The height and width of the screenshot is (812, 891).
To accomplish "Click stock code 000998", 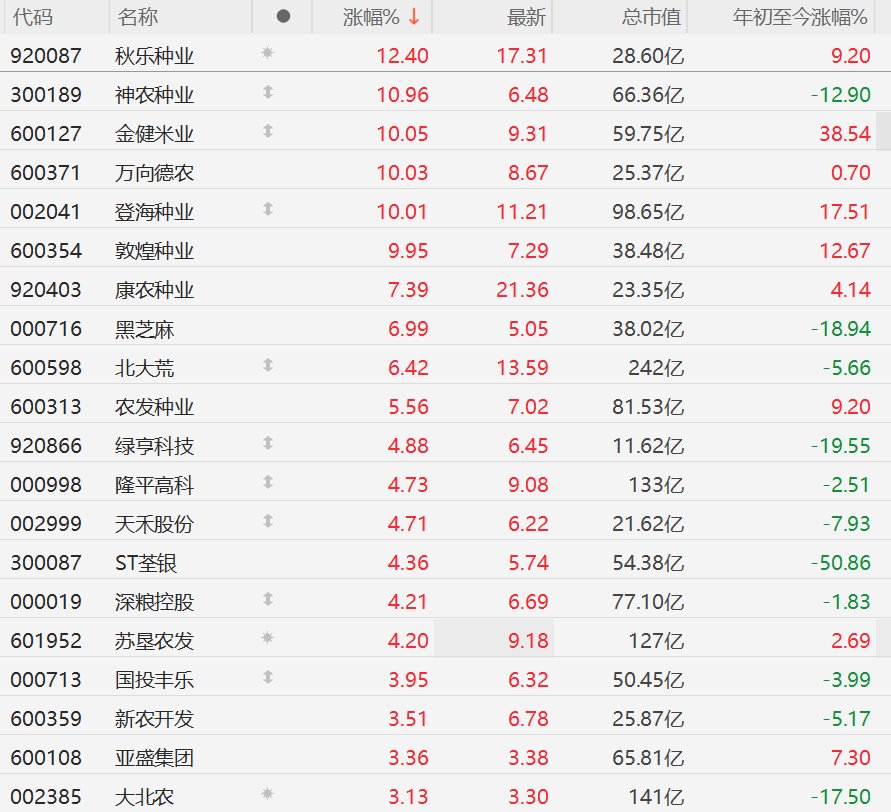I will 46,485.
